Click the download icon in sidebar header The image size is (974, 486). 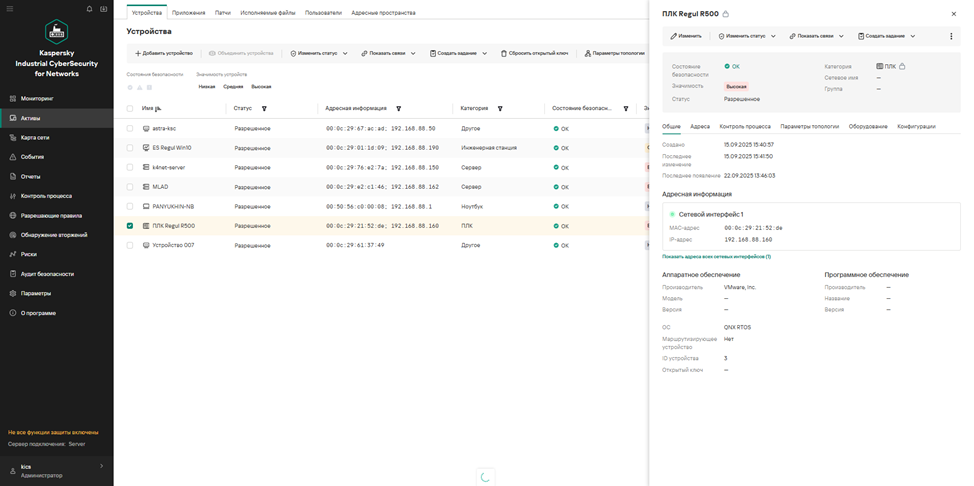pos(103,9)
